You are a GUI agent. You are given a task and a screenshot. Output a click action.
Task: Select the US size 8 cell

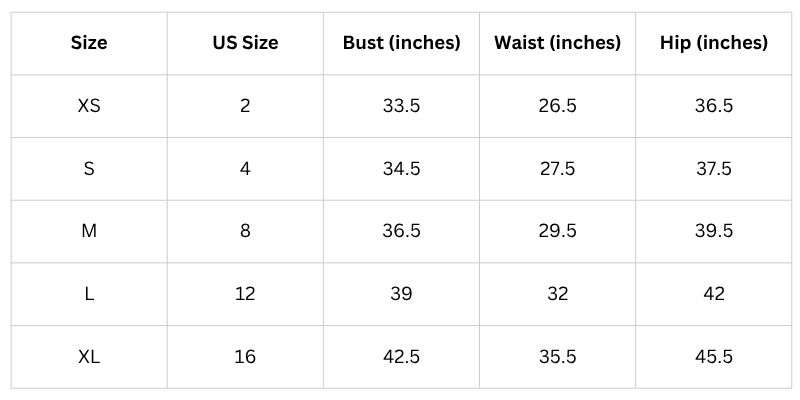coord(245,231)
